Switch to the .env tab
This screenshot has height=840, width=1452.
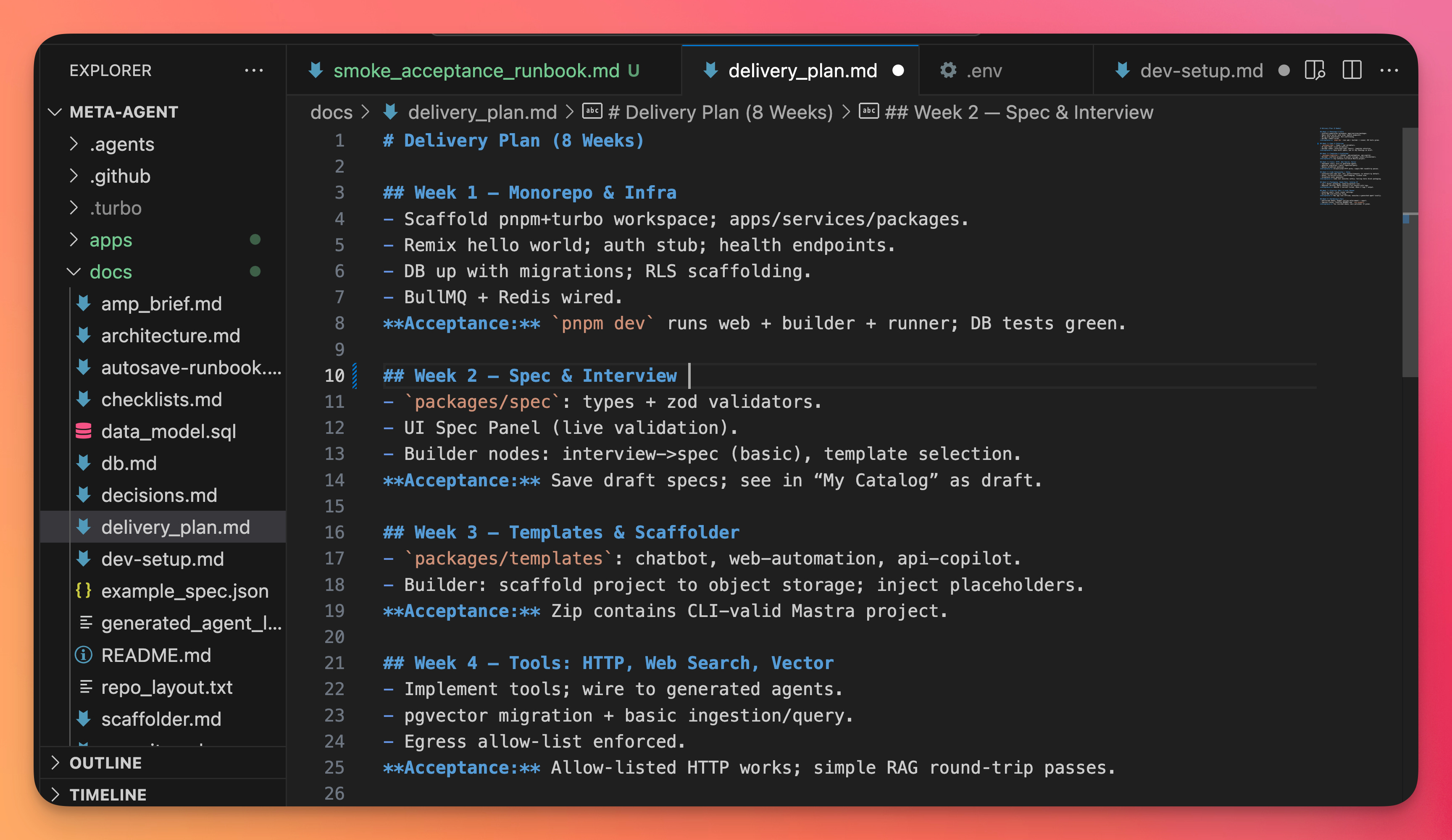(984, 70)
